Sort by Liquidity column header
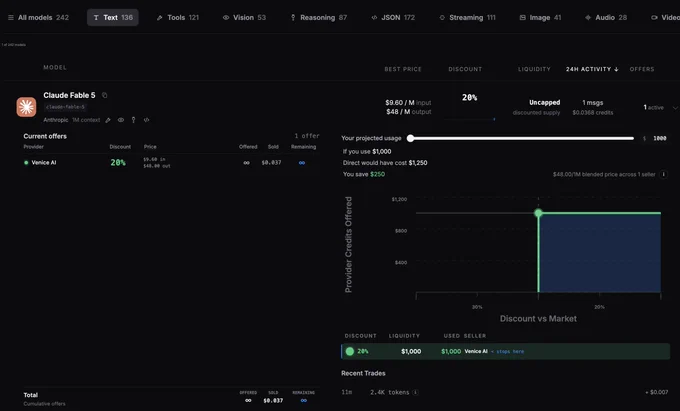 pos(534,69)
